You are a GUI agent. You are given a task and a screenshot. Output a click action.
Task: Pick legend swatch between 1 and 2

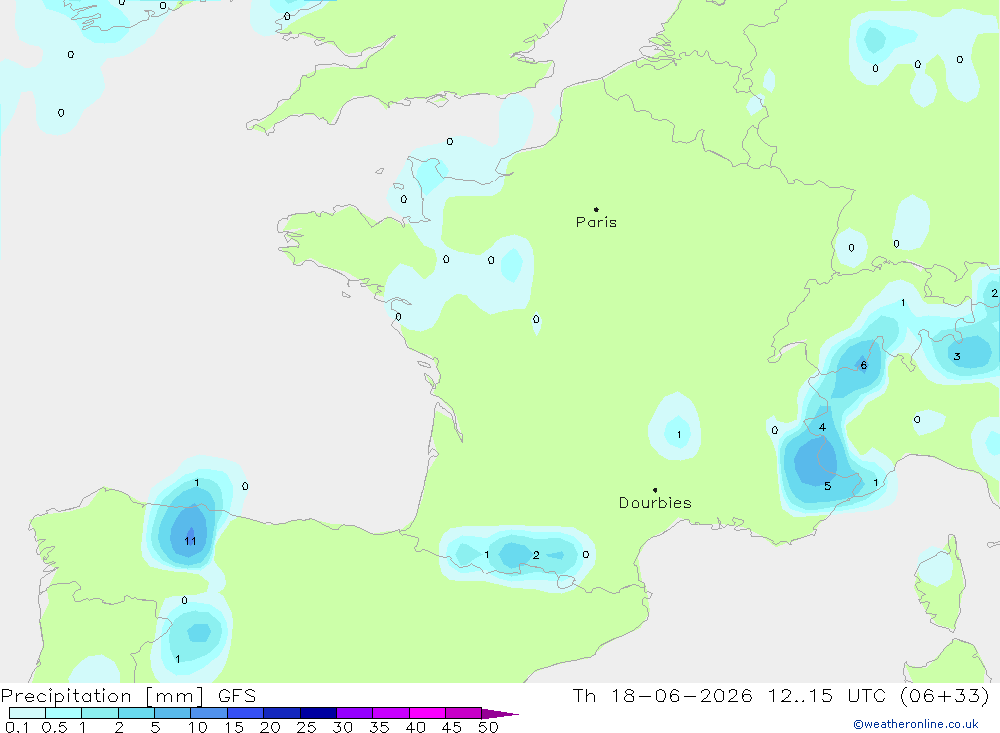pos(100,713)
